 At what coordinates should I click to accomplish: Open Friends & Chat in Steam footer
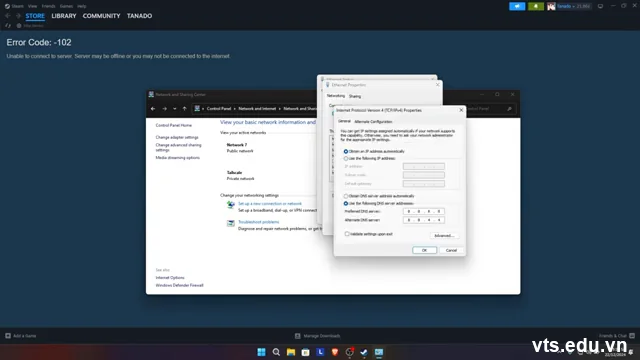617,336
